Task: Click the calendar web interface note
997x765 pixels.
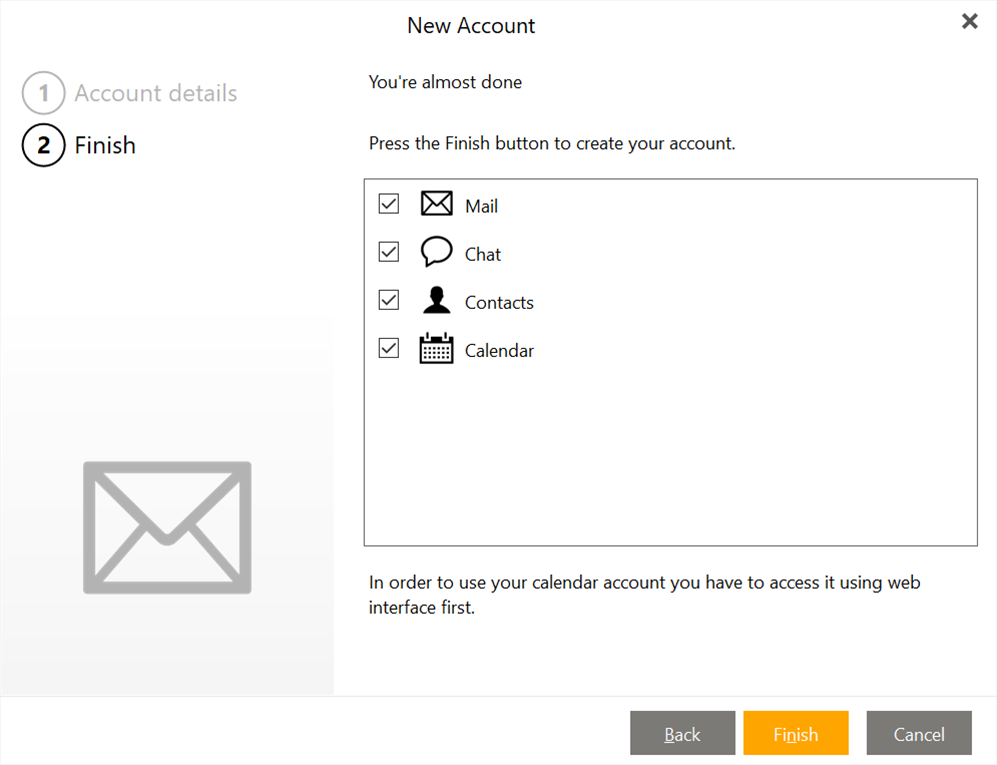Action: 644,595
